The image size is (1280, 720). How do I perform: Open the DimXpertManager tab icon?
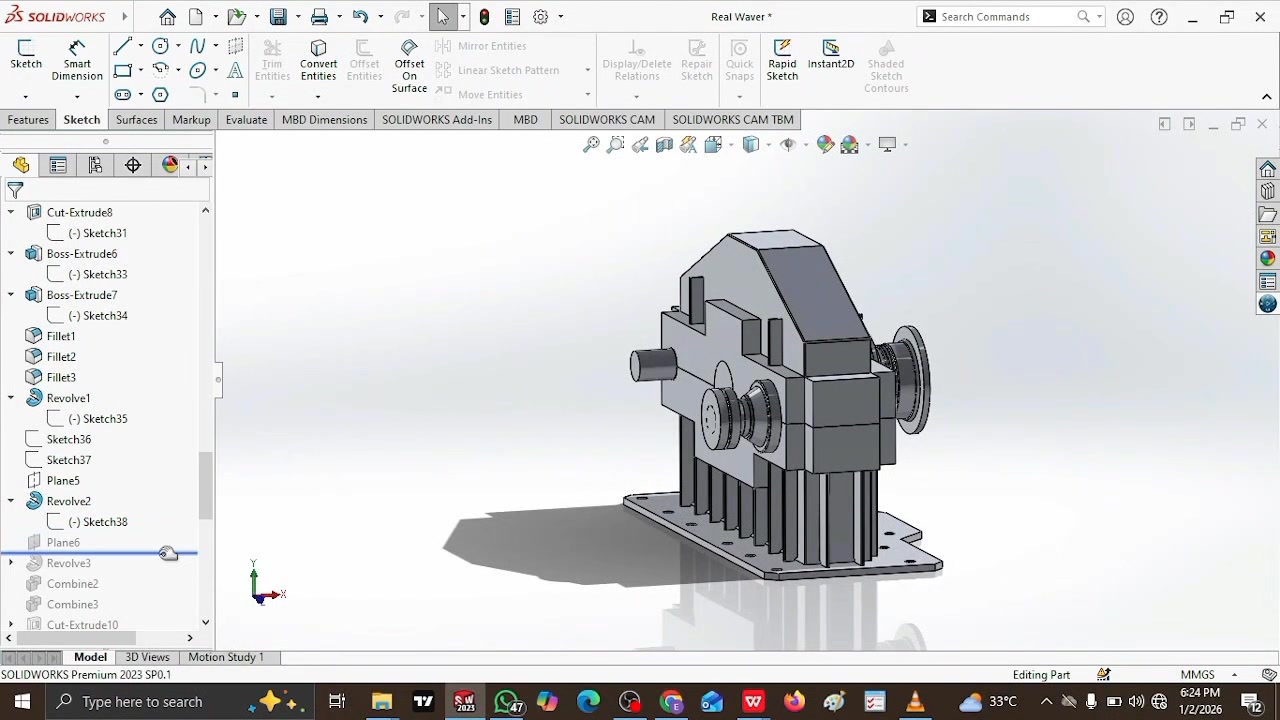133,166
